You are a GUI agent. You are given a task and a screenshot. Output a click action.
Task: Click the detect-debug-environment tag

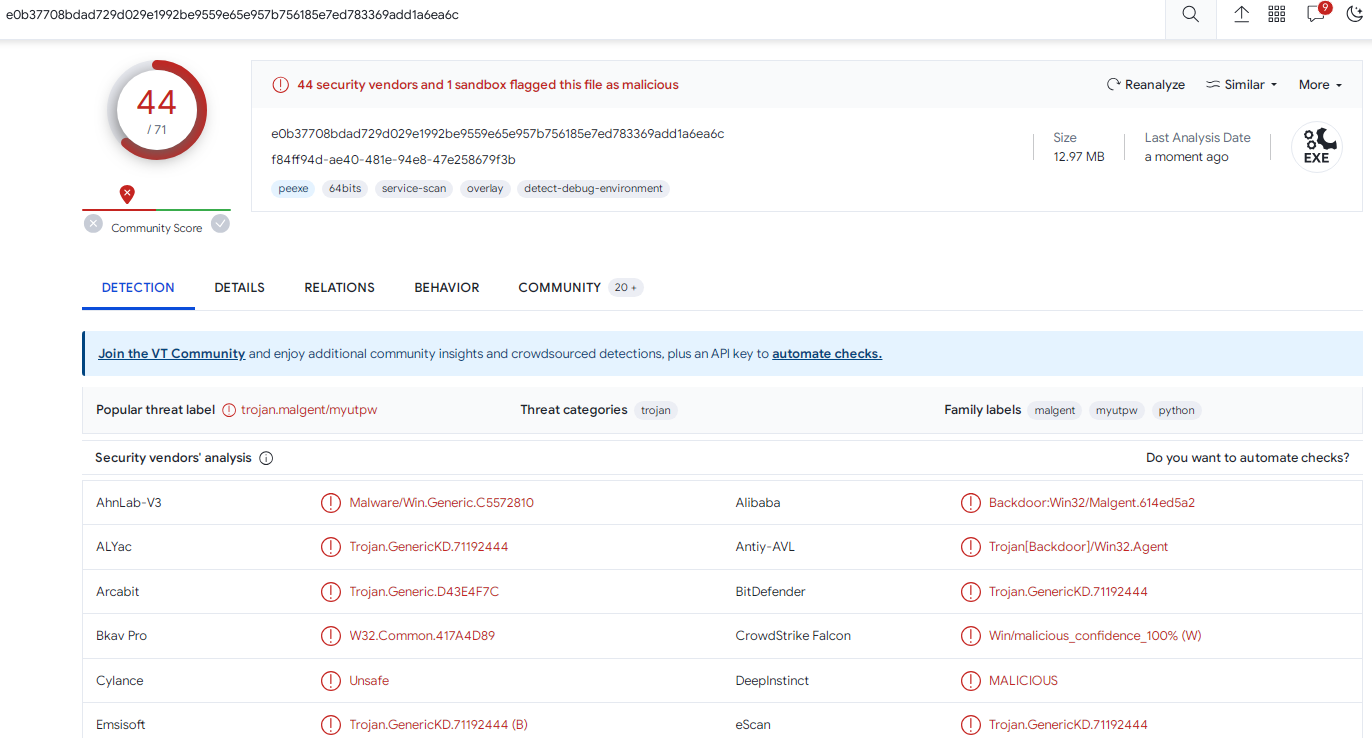click(593, 189)
